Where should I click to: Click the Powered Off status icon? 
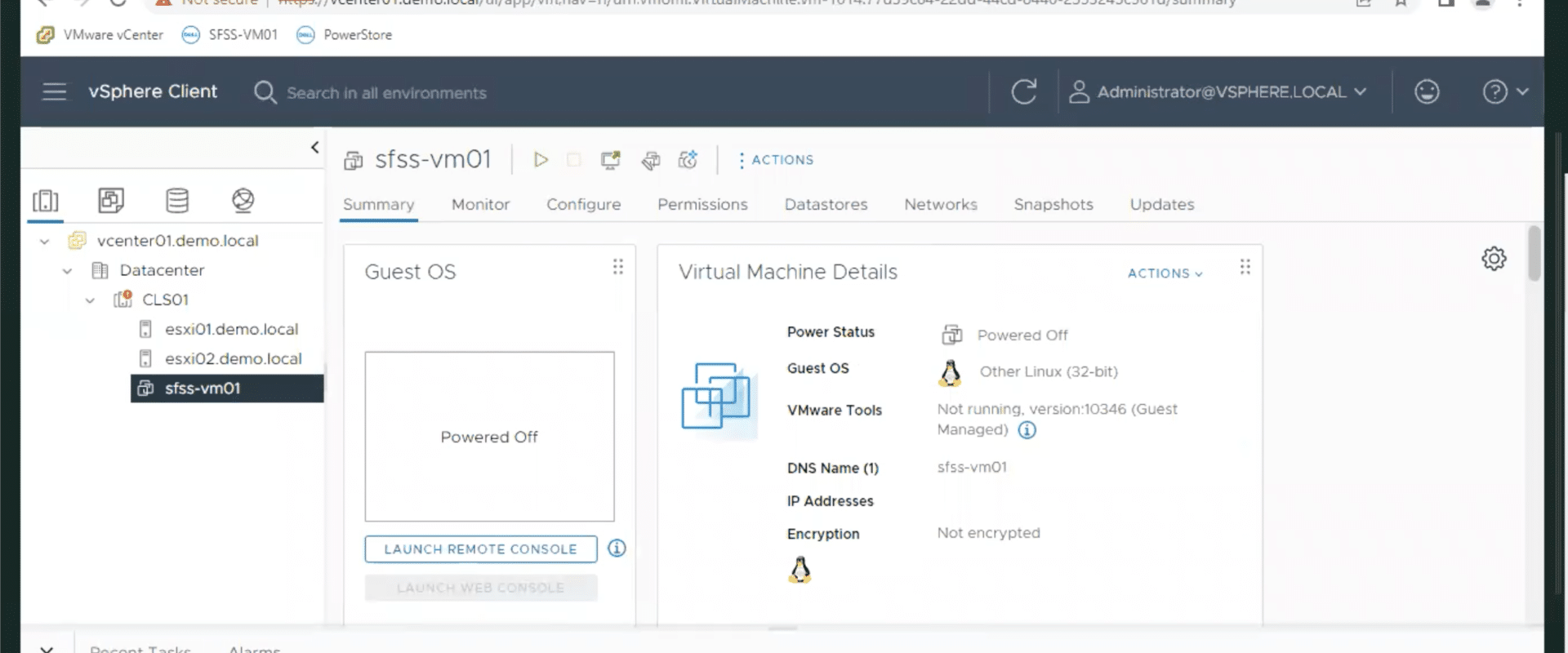pyautogui.click(x=951, y=335)
